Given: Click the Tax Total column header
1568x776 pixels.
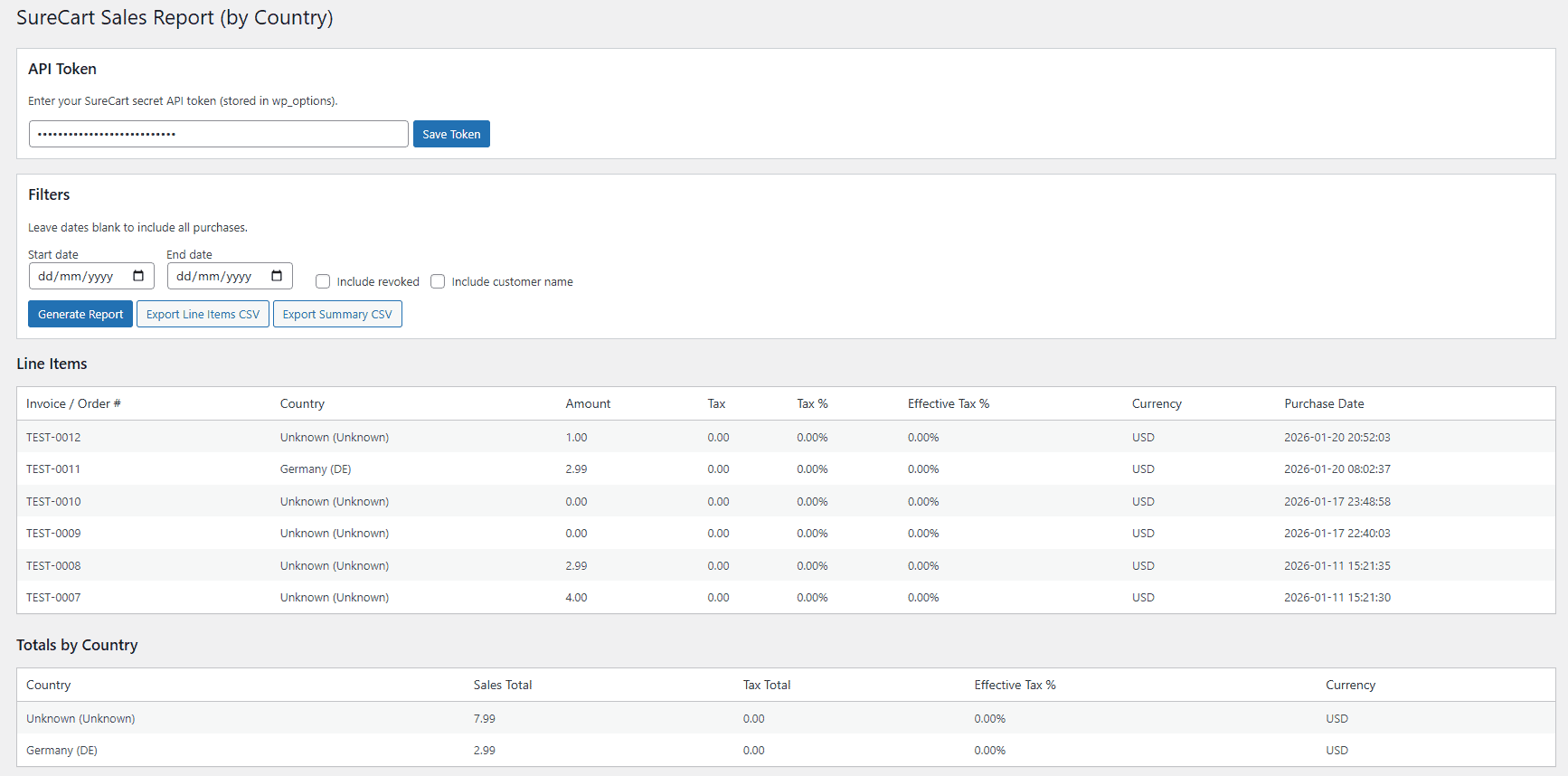Looking at the screenshot, I should click(x=767, y=685).
